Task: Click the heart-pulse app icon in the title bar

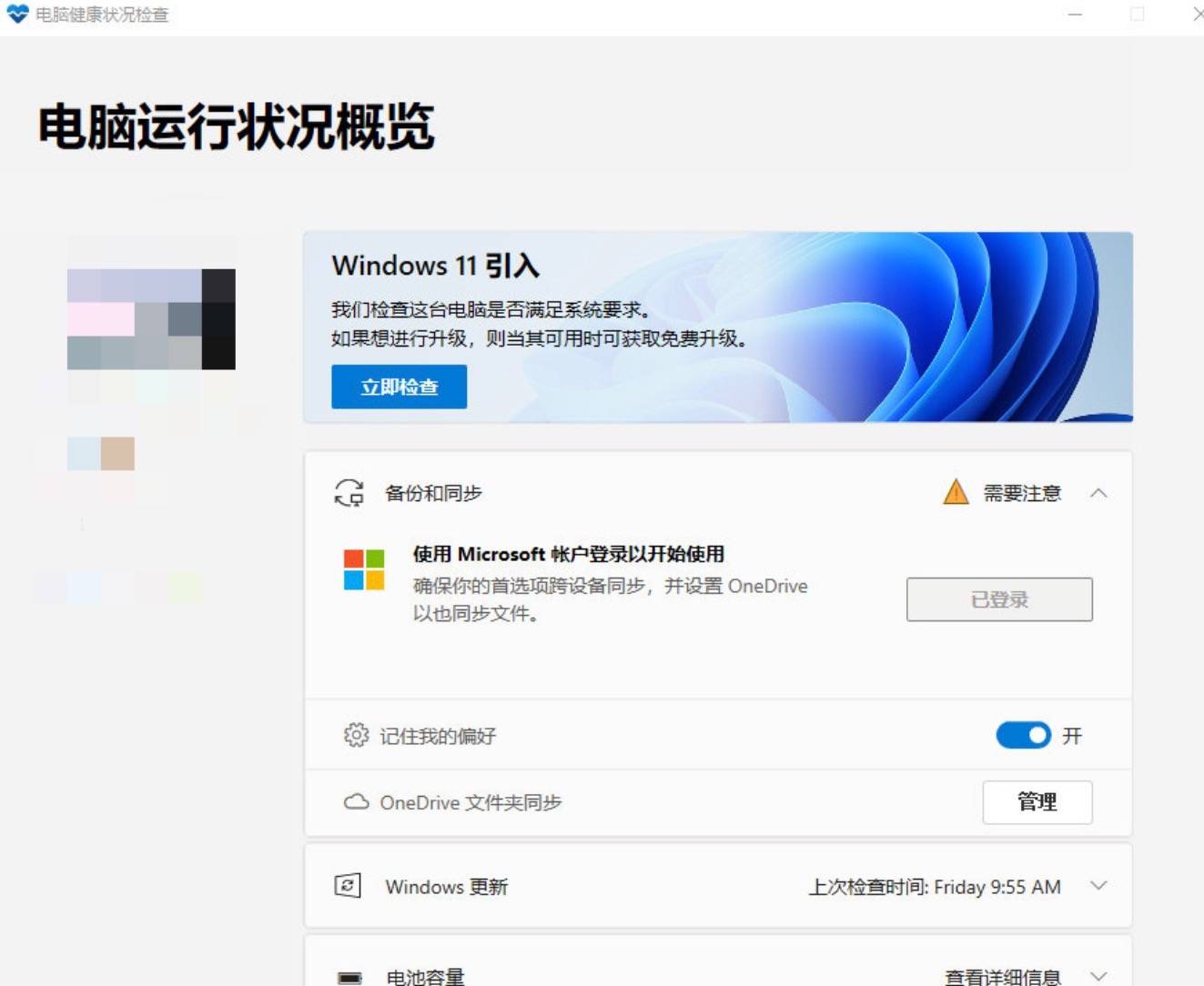Action: coord(17,14)
